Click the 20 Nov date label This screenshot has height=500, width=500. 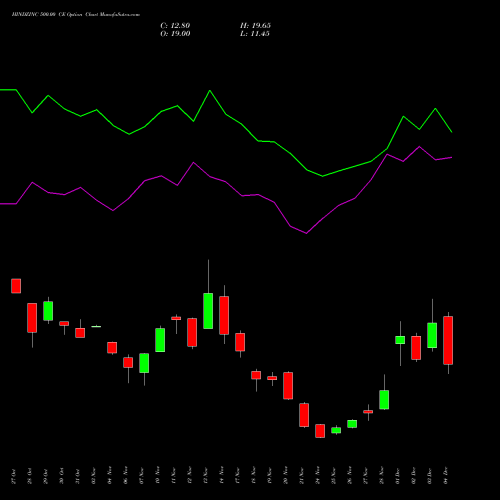(285, 476)
